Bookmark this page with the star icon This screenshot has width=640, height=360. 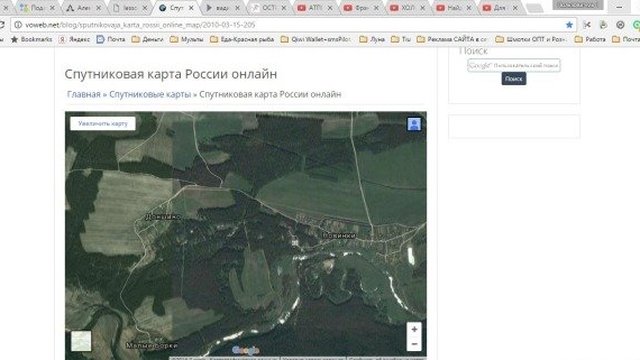coord(569,25)
